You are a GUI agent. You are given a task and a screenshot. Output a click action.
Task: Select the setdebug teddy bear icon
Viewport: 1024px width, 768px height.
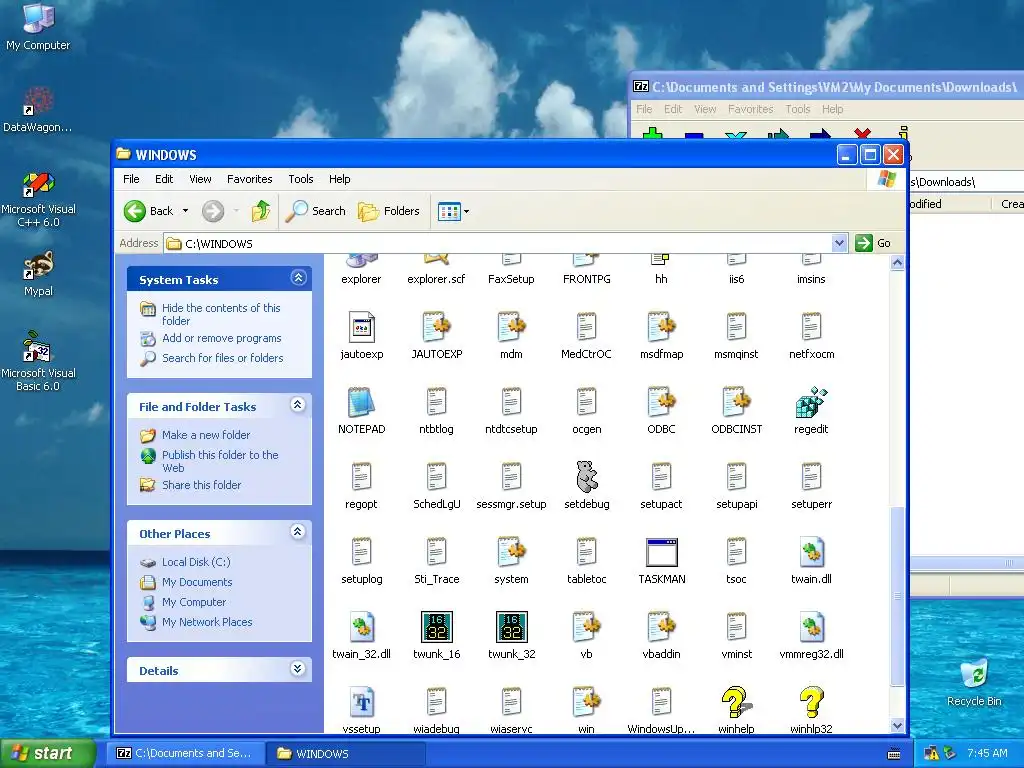[586, 477]
